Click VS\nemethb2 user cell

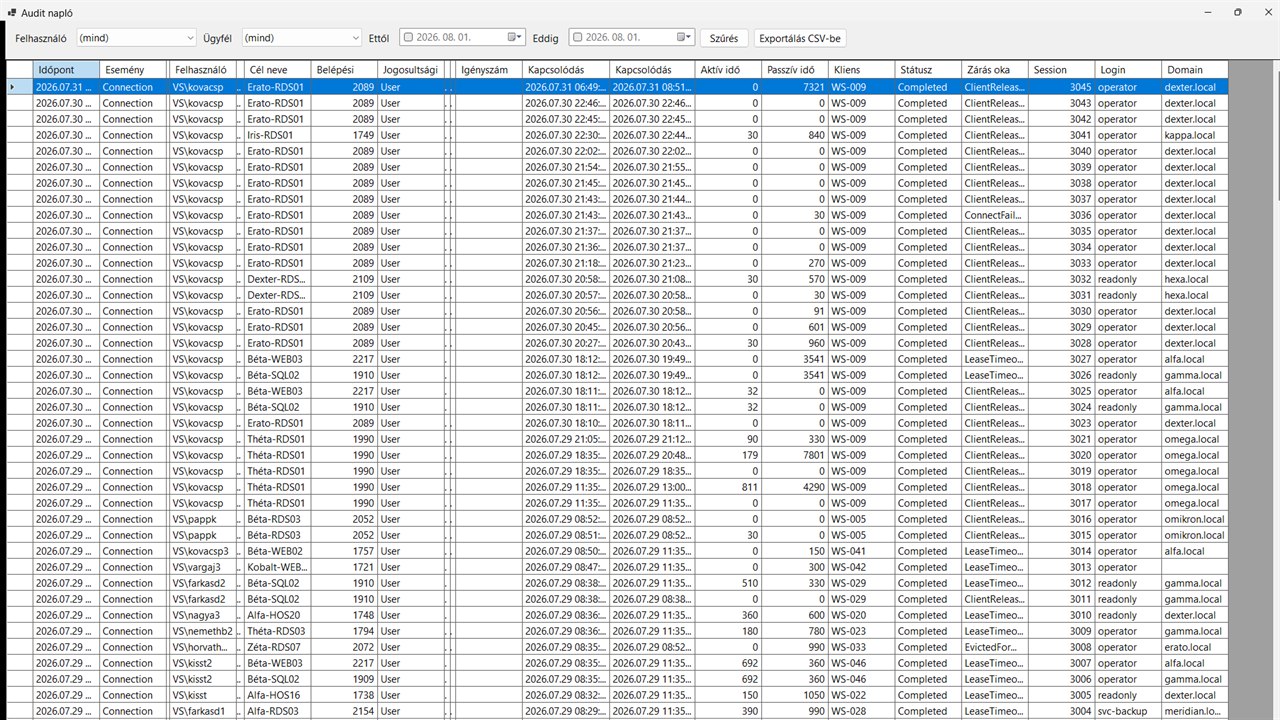click(x=201, y=631)
